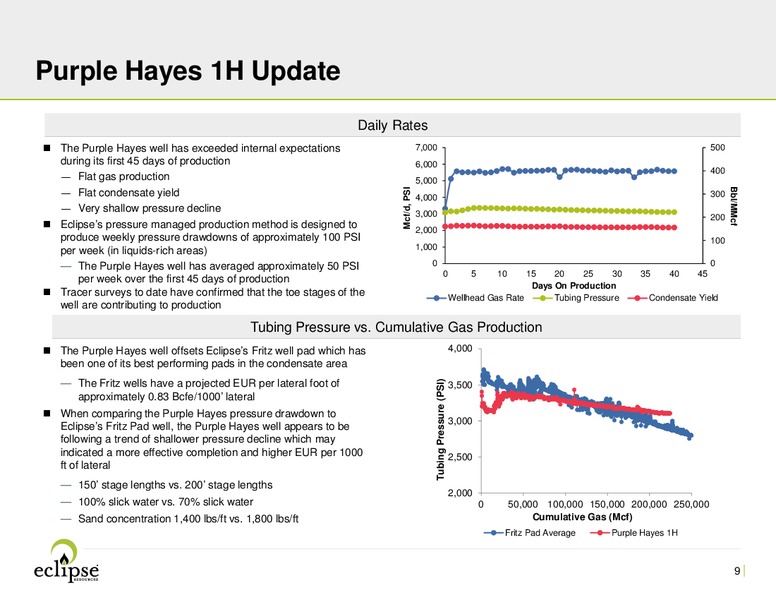Click the green tubing pressure line in the chart
Viewport: 776px width, 600px height.
pyautogui.click(x=559, y=210)
